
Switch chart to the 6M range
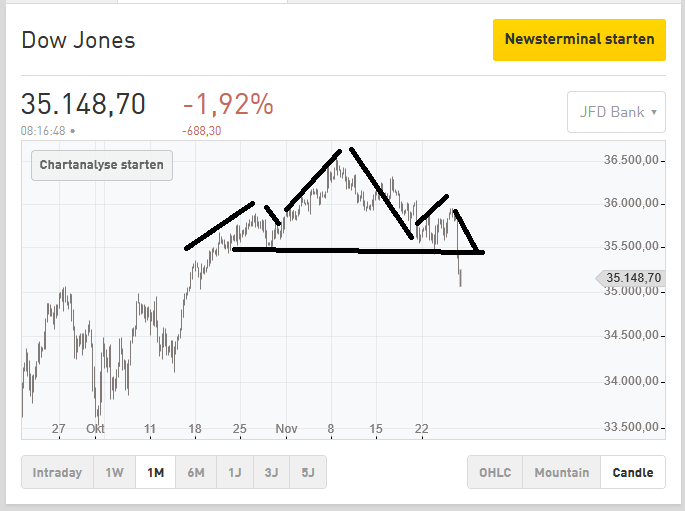click(196, 473)
